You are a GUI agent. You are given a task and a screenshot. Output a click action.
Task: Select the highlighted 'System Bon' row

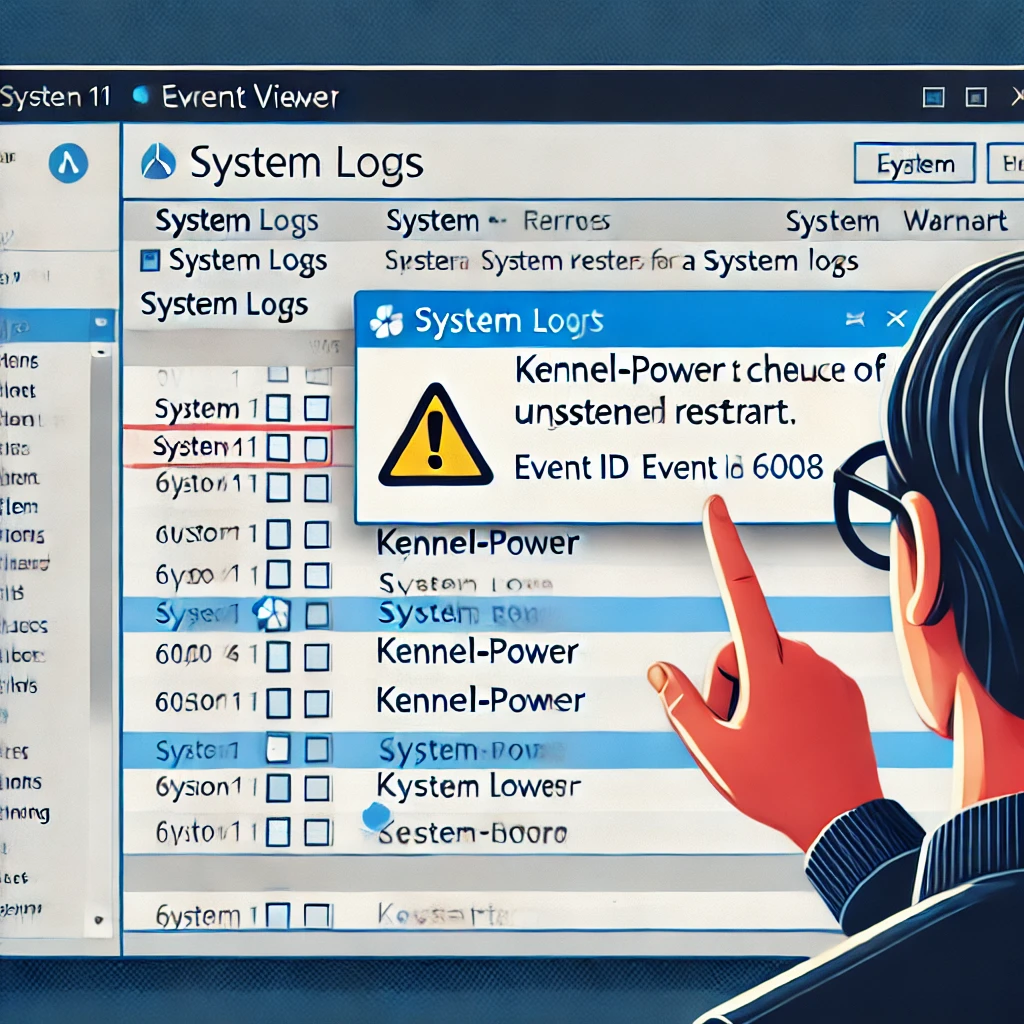[507, 615]
